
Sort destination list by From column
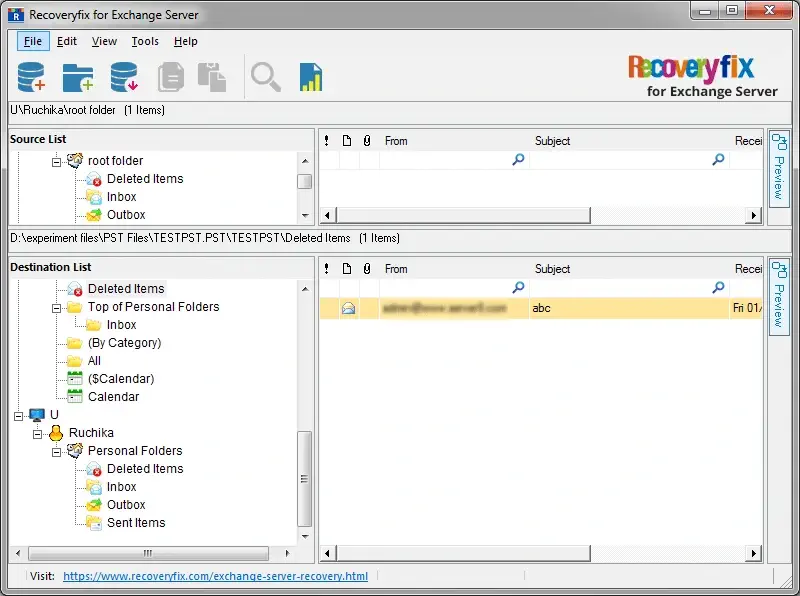396,269
